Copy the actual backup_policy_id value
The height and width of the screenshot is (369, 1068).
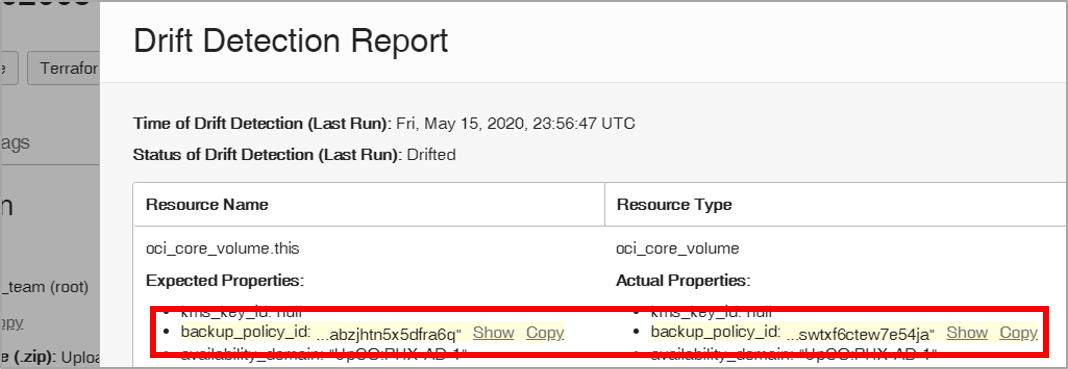[1018, 332]
